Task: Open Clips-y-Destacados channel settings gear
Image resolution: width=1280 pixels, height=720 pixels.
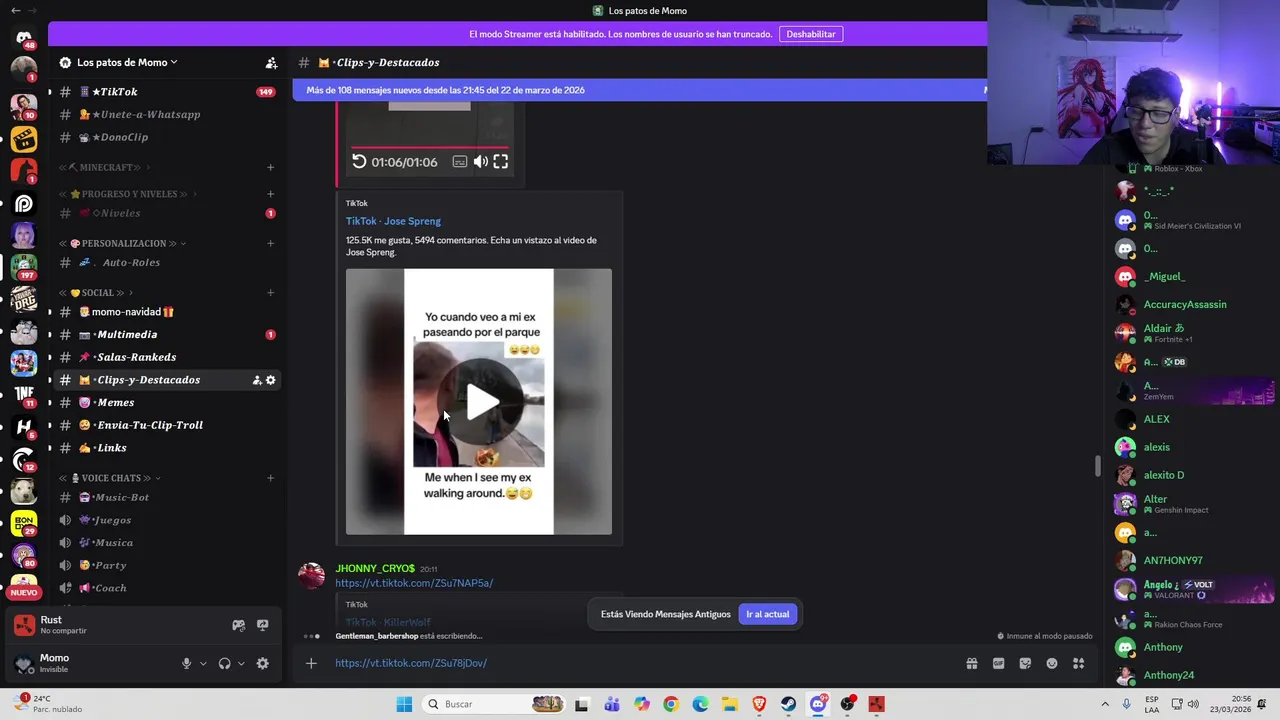Action: pos(271,380)
